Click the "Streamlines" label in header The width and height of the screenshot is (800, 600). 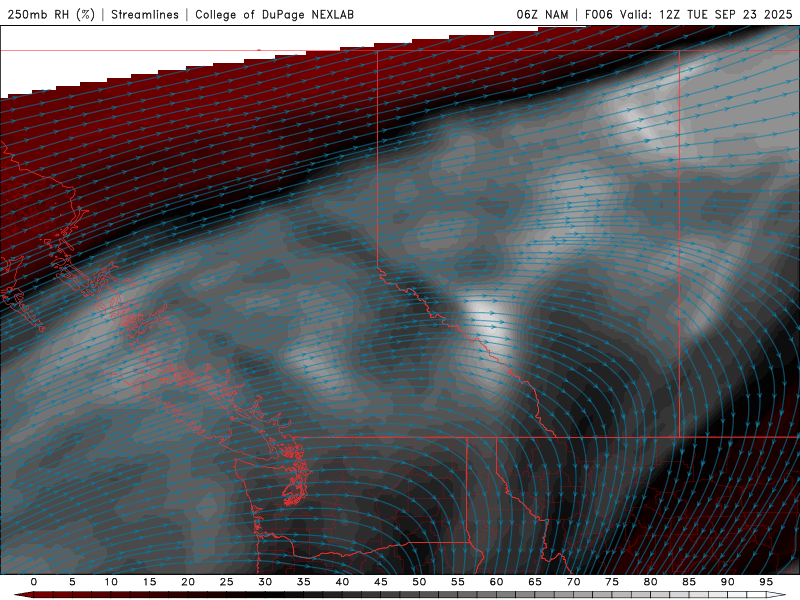145,14
